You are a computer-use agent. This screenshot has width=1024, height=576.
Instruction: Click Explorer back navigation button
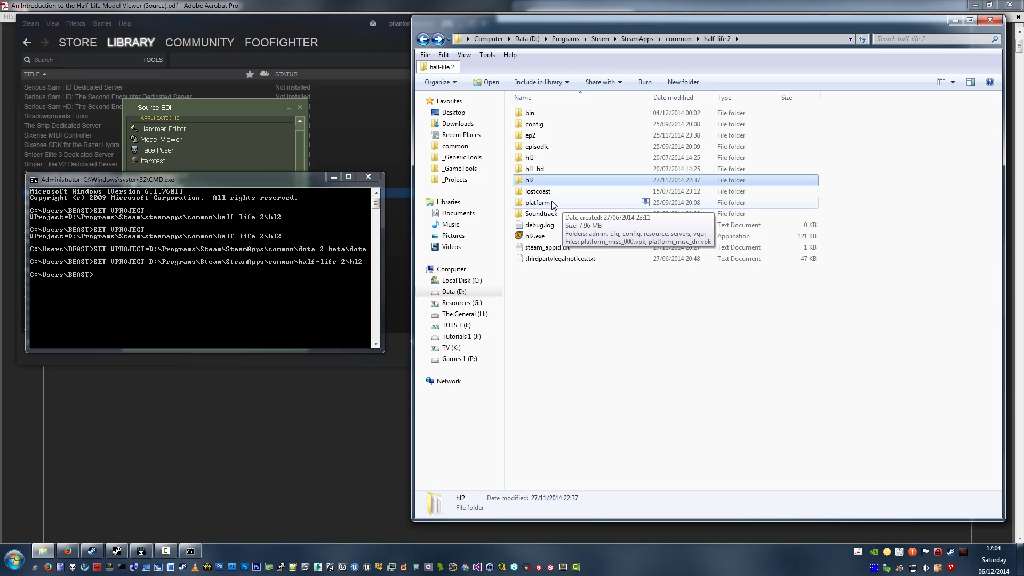(424, 39)
